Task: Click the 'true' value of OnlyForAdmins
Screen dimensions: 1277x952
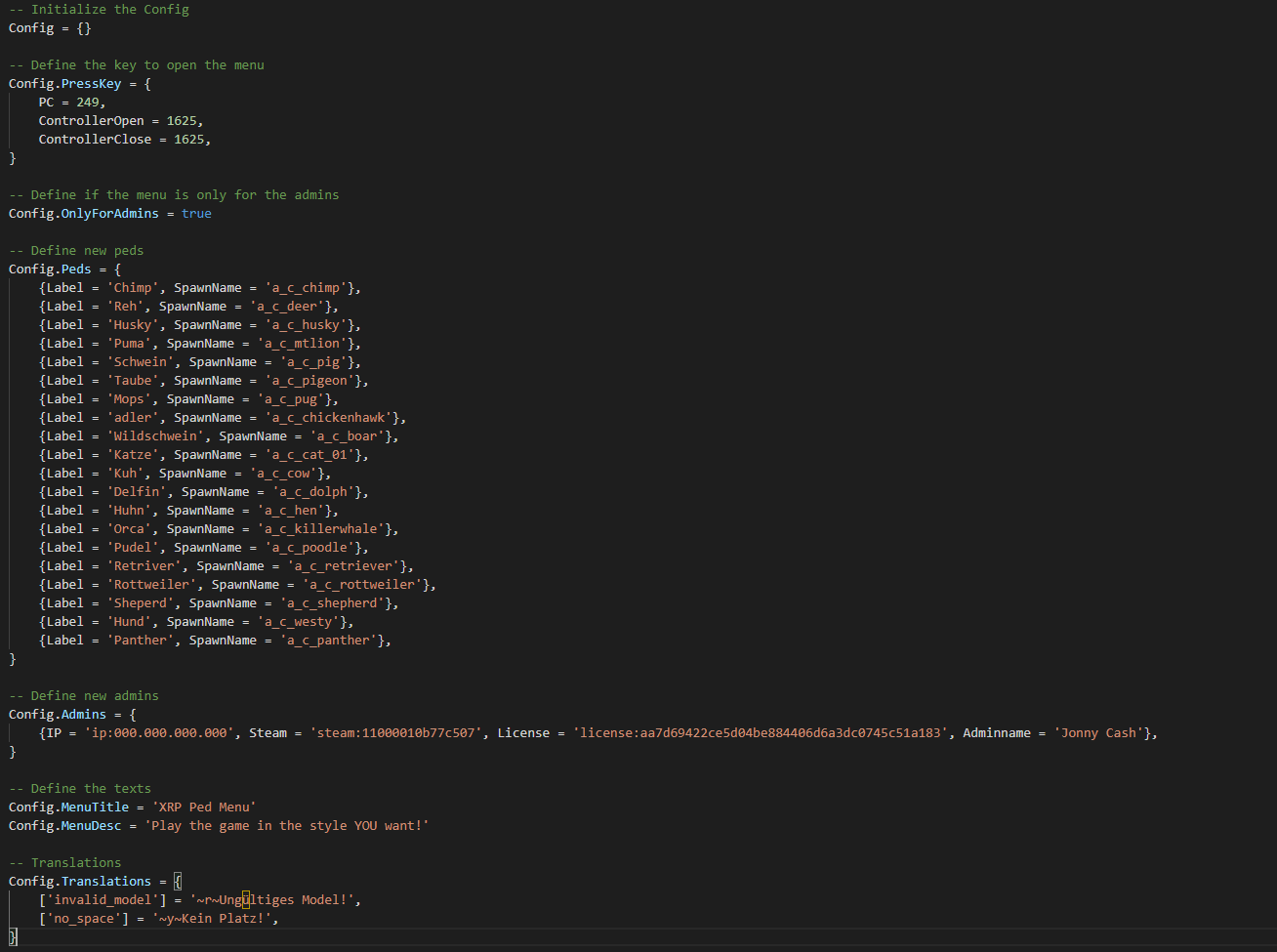Action: 196,213
